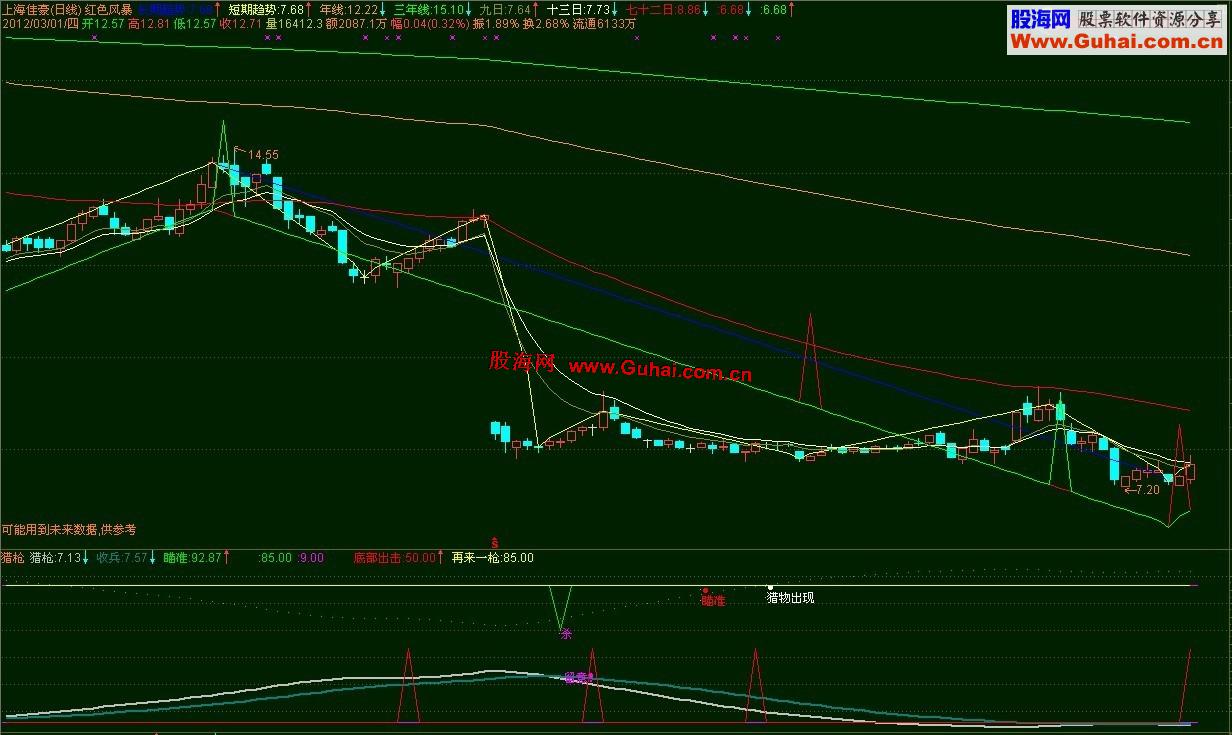Click the 猎枪:7.13 value
Screen dimensions: 1232x735
54,558
